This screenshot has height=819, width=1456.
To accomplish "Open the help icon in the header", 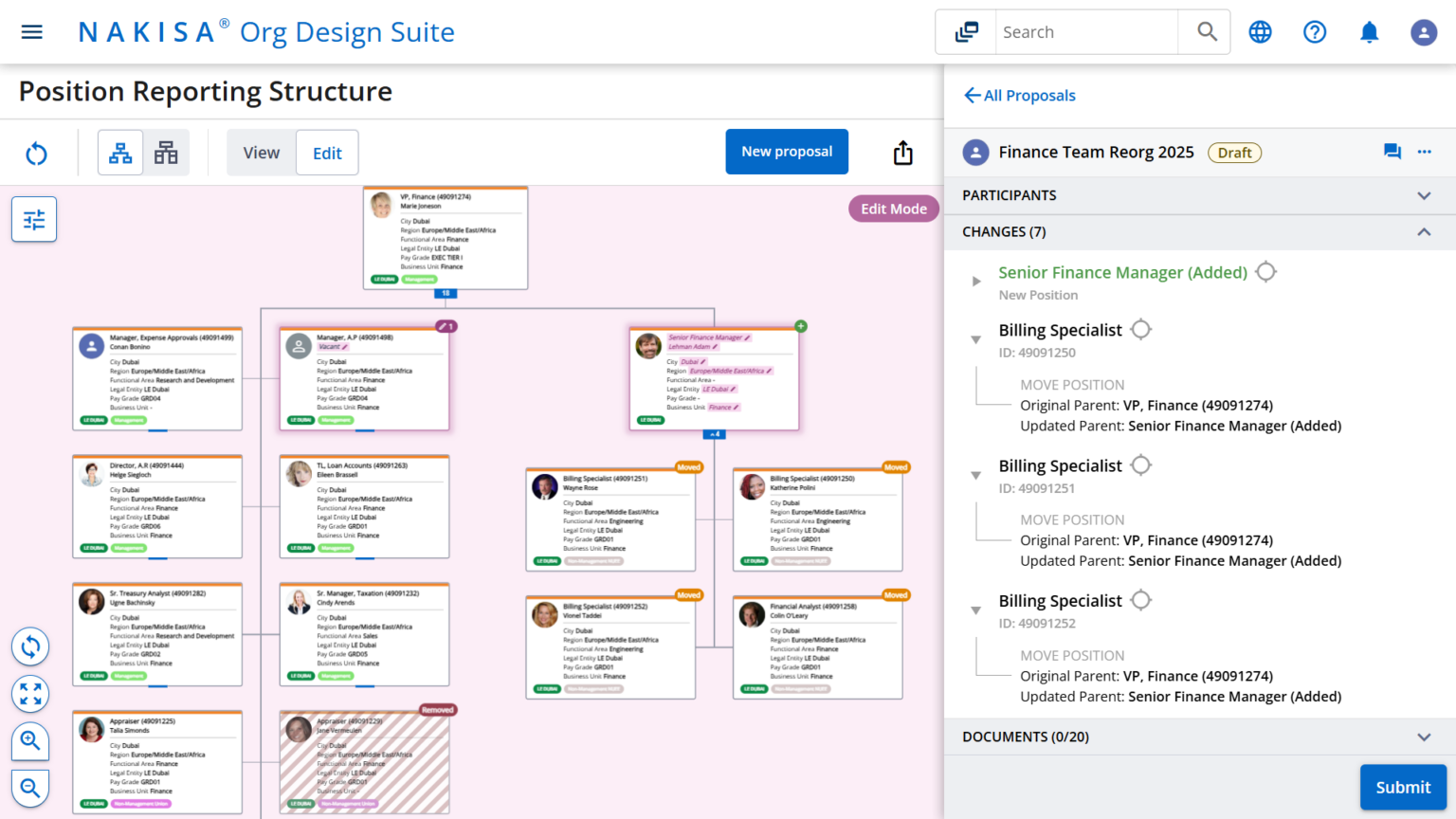I will tap(1315, 31).
